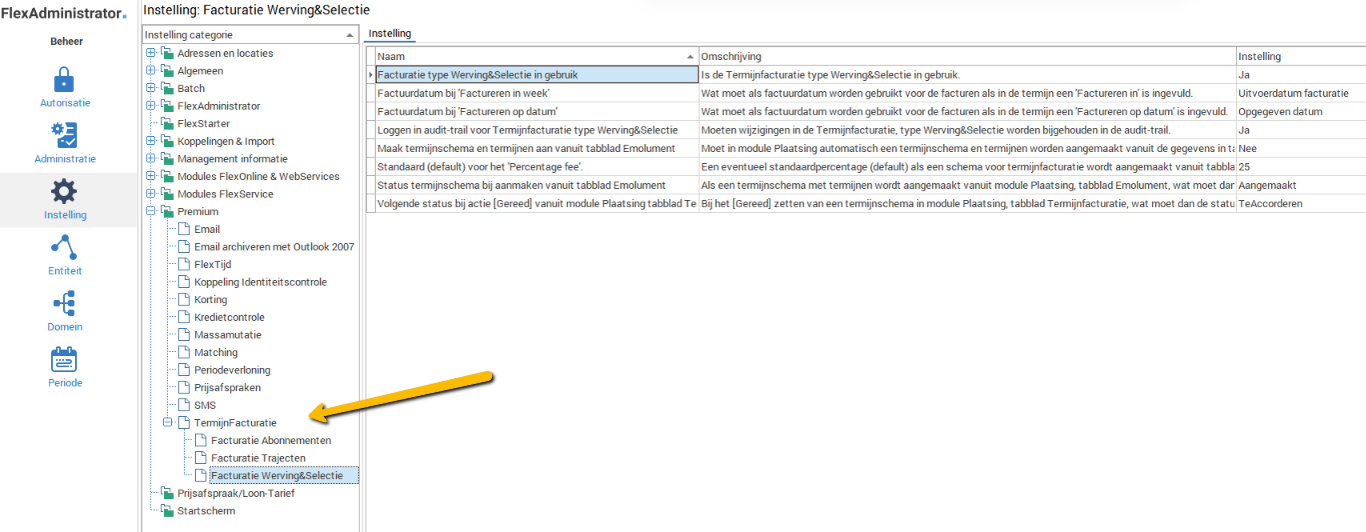
Task: Sort by the Naam column header
Action: point(530,57)
